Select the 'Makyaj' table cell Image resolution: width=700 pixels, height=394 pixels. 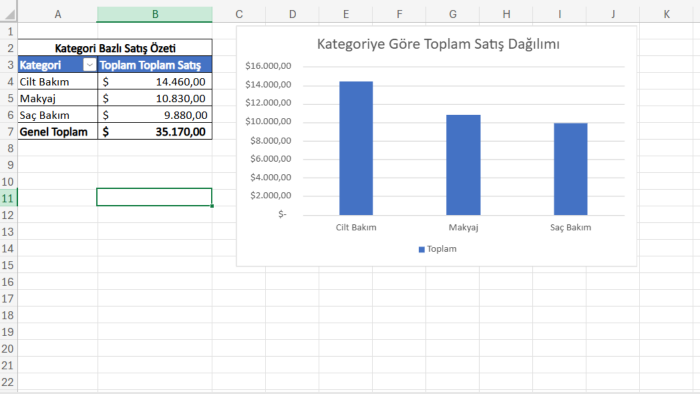point(58,98)
